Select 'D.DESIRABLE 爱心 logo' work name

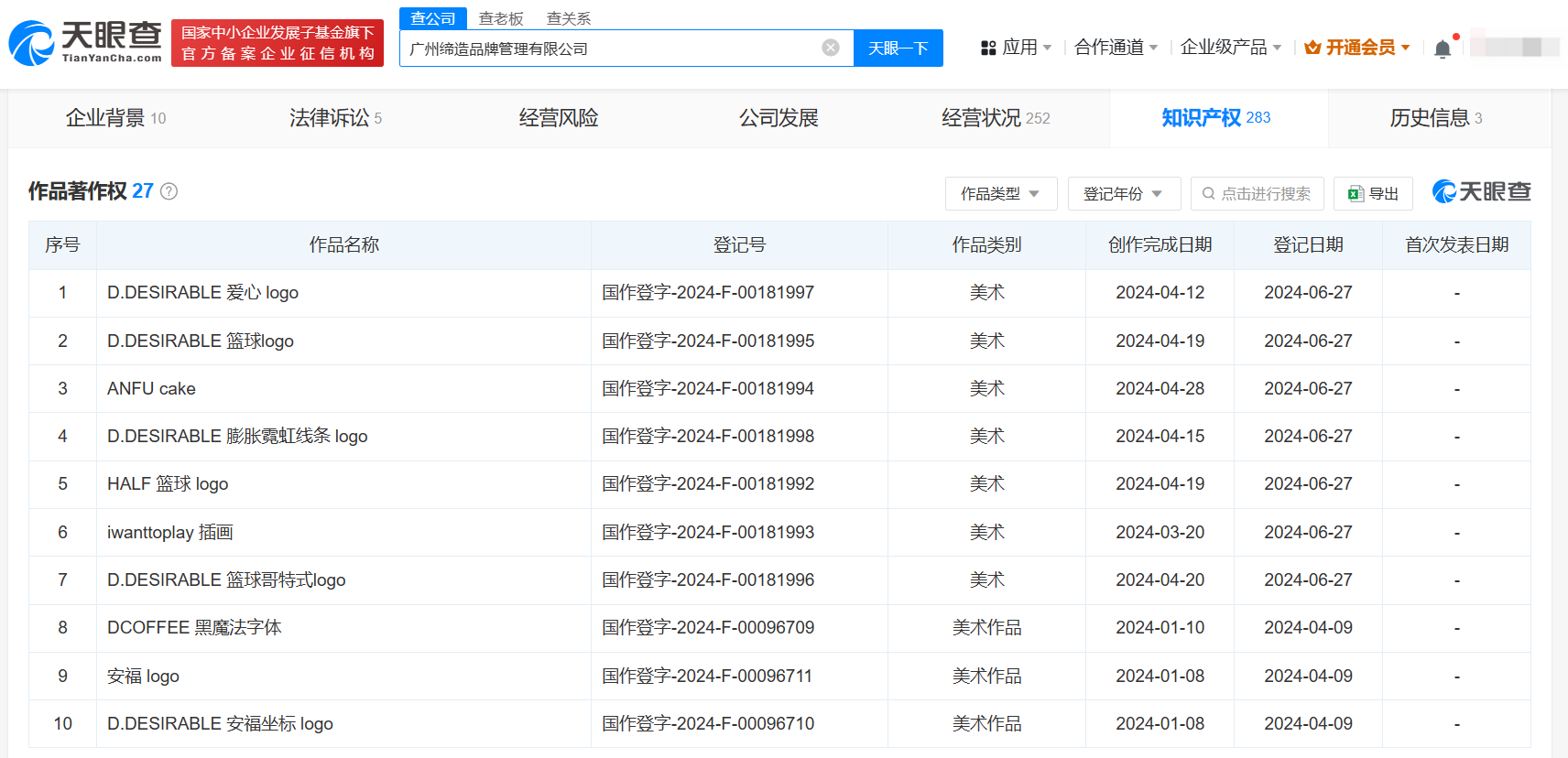202,293
